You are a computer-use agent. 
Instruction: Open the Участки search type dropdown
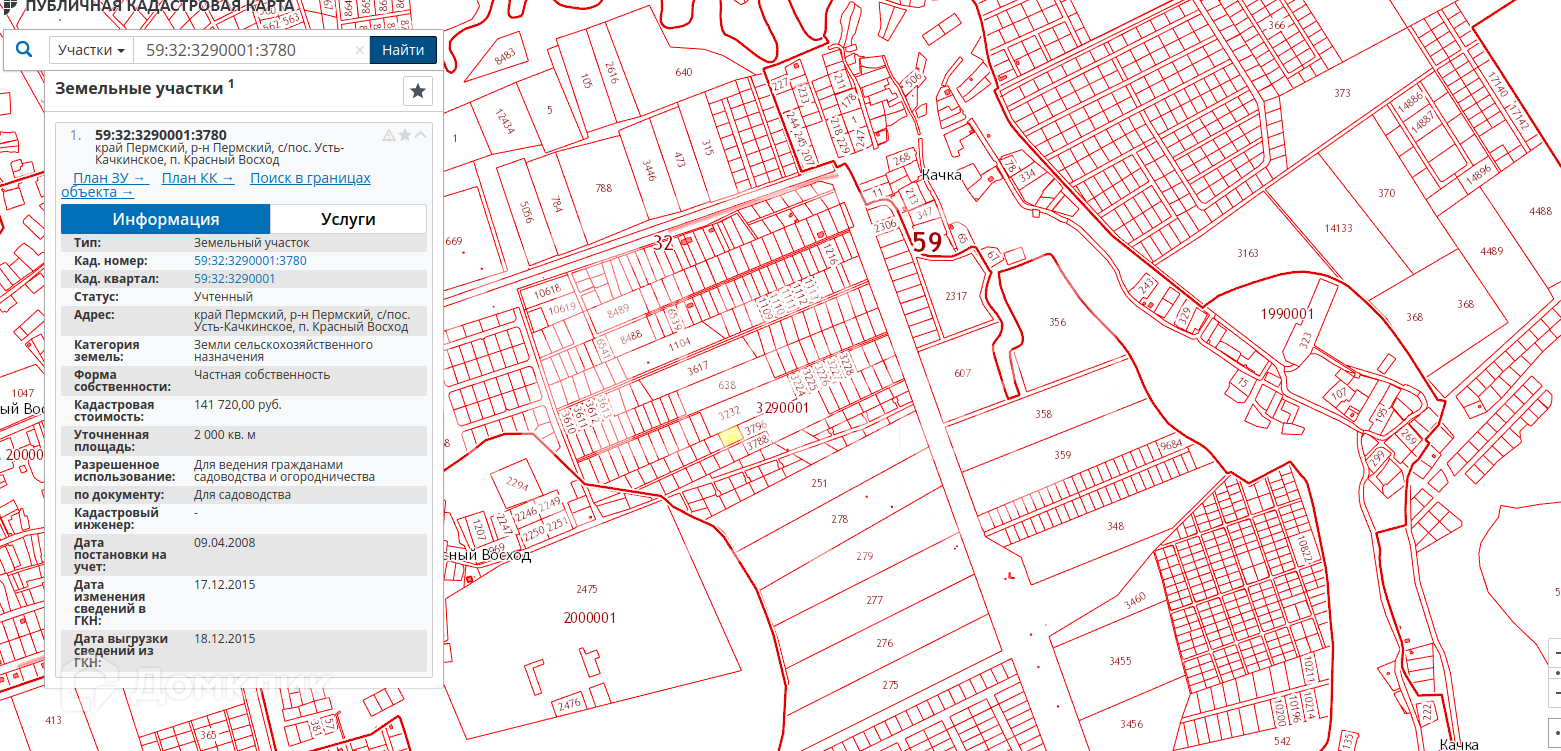91,50
